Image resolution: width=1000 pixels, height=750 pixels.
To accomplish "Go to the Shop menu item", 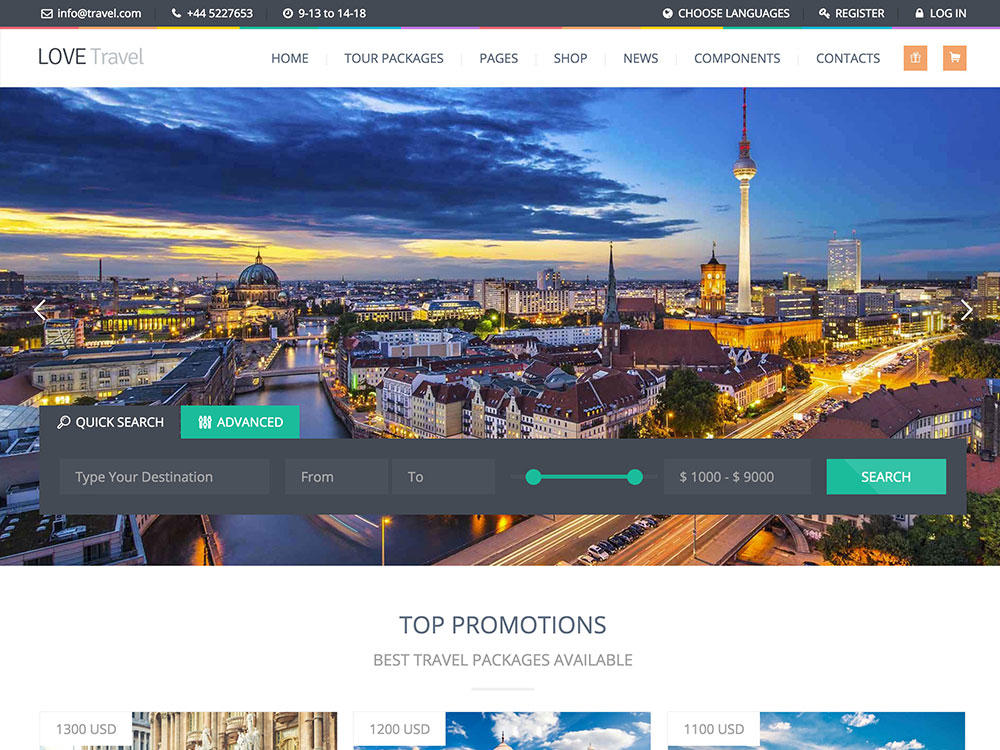I will point(570,58).
